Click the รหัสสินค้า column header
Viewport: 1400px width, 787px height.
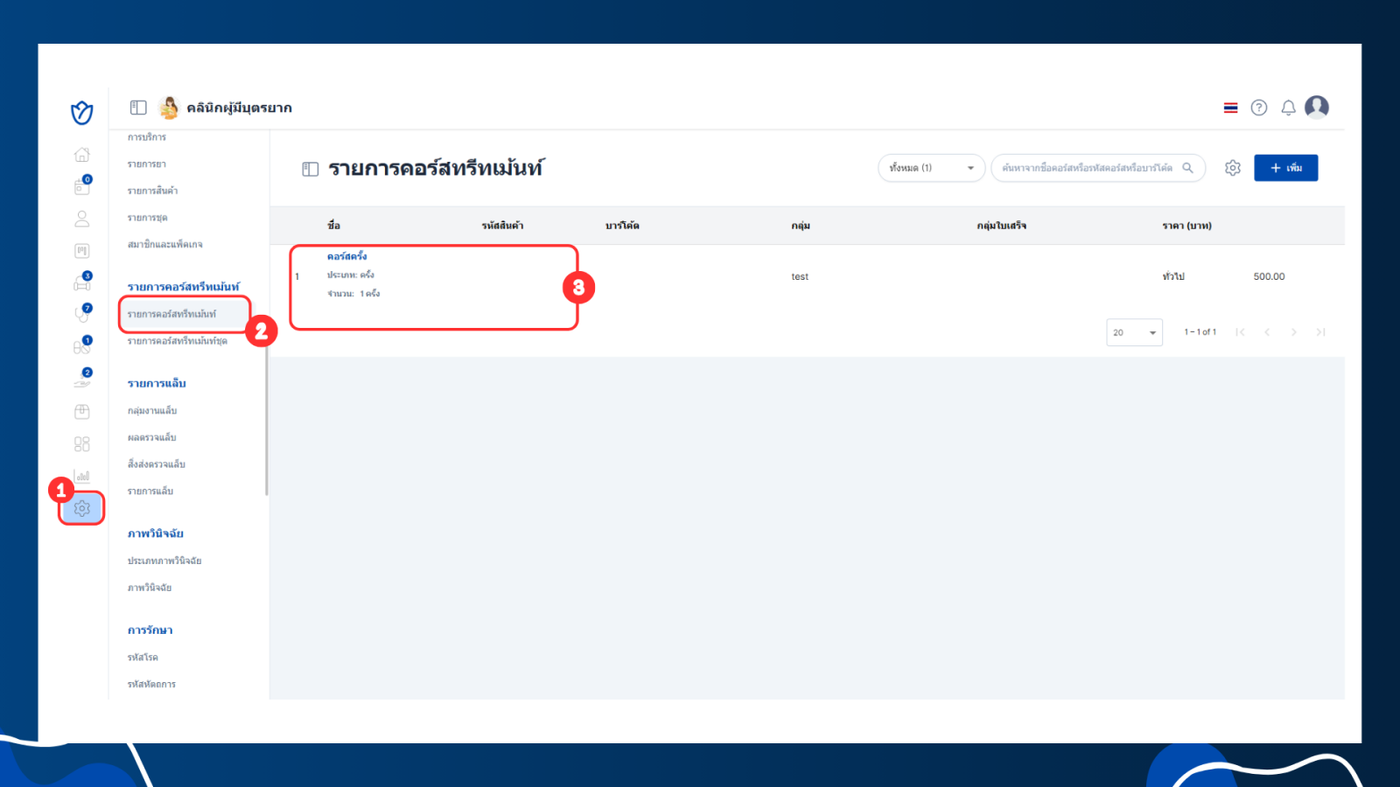pyautogui.click(x=503, y=226)
